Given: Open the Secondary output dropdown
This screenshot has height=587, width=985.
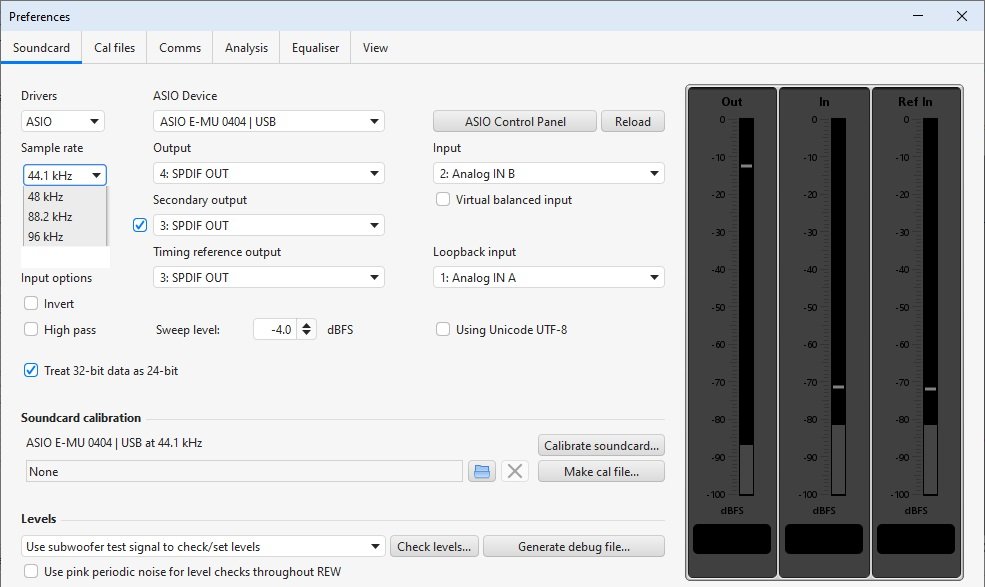Looking at the screenshot, I should (x=269, y=225).
